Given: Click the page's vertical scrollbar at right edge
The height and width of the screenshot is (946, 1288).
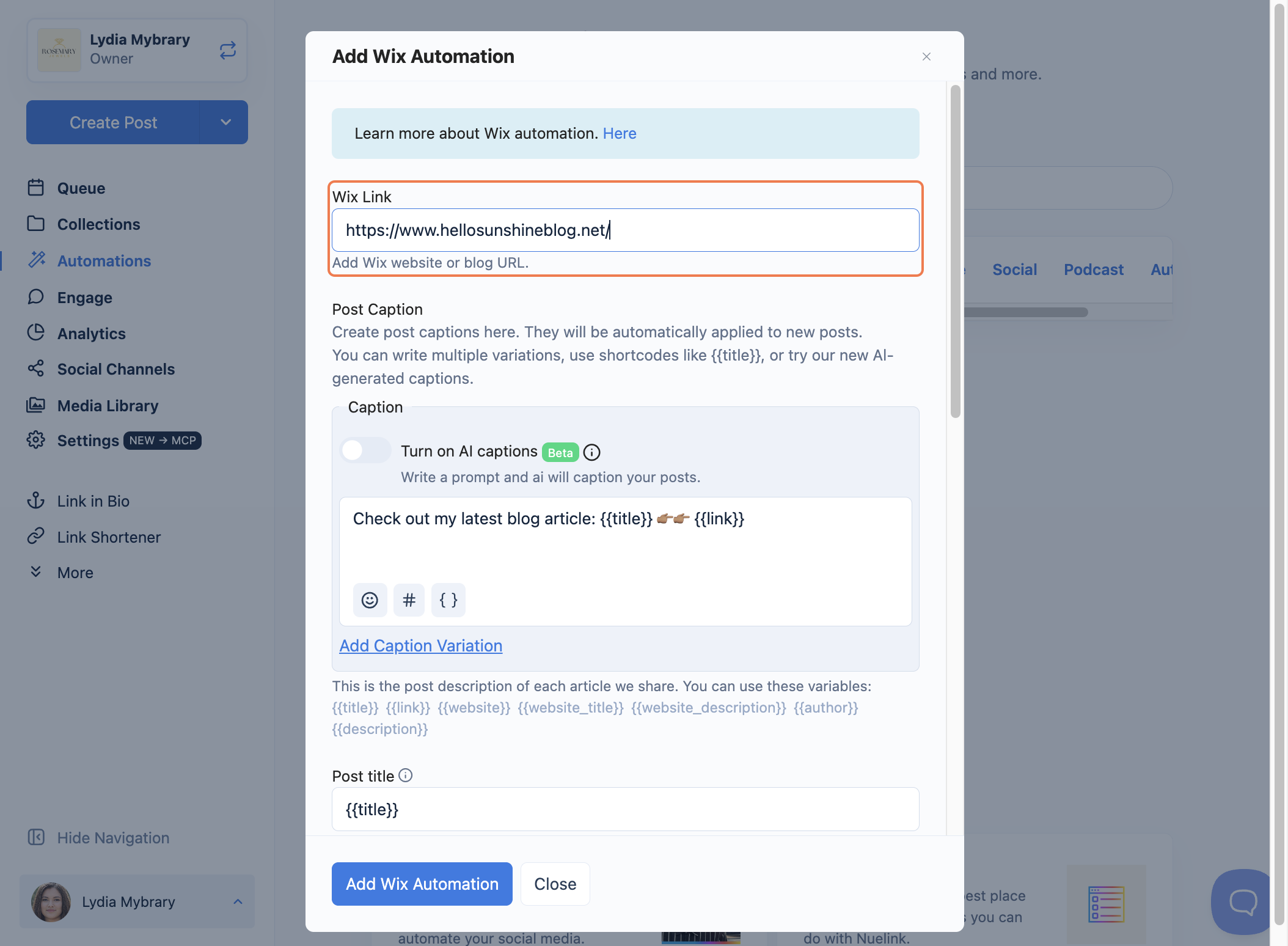Looking at the screenshot, I should pyautogui.click(x=1279, y=464).
